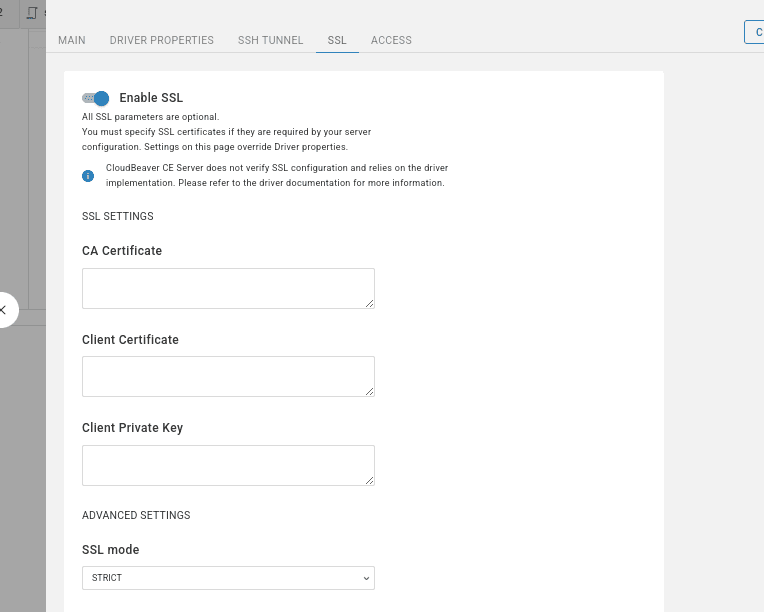Click the script icon in the top-left tab
This screenshot has width=764, height=612.
32,13
